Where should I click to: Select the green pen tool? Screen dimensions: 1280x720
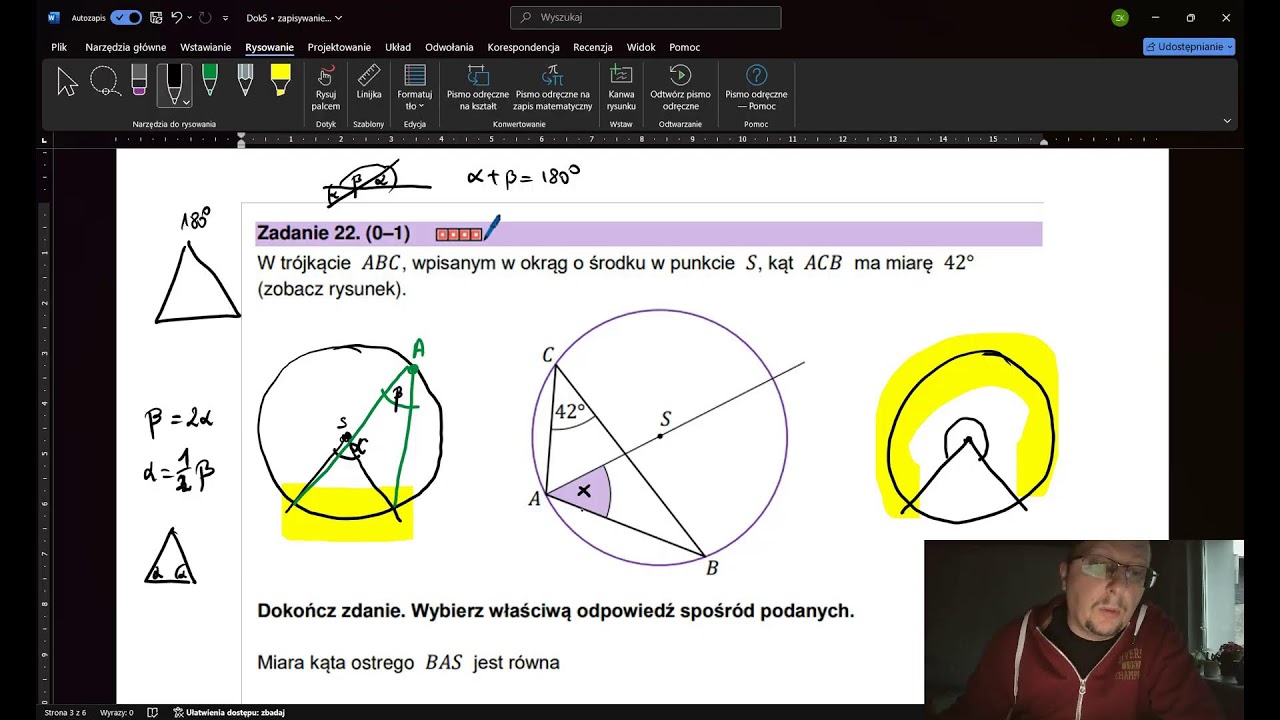pyautogui.click(x=210, y=81)
